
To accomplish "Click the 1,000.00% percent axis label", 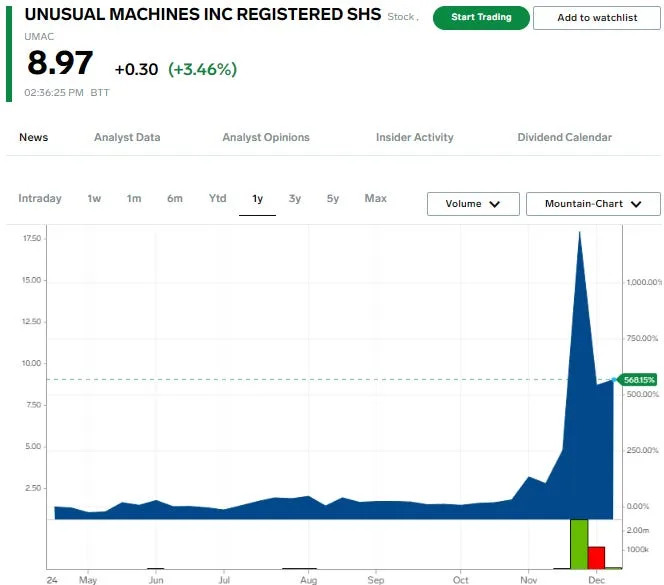I will pyautogui.click(x=644, y=282).
